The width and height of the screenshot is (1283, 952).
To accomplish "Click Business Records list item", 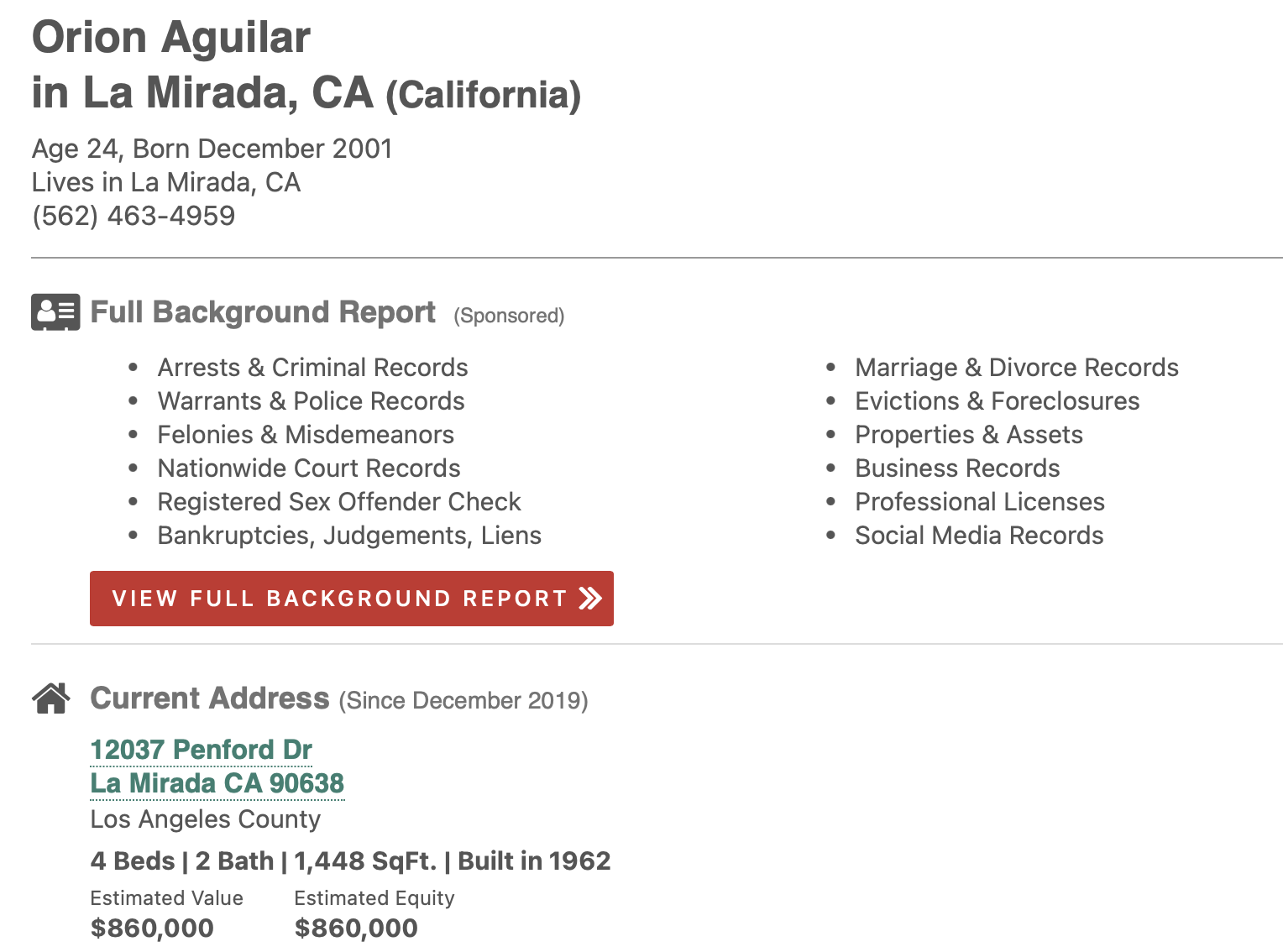I will pos(957,468).
